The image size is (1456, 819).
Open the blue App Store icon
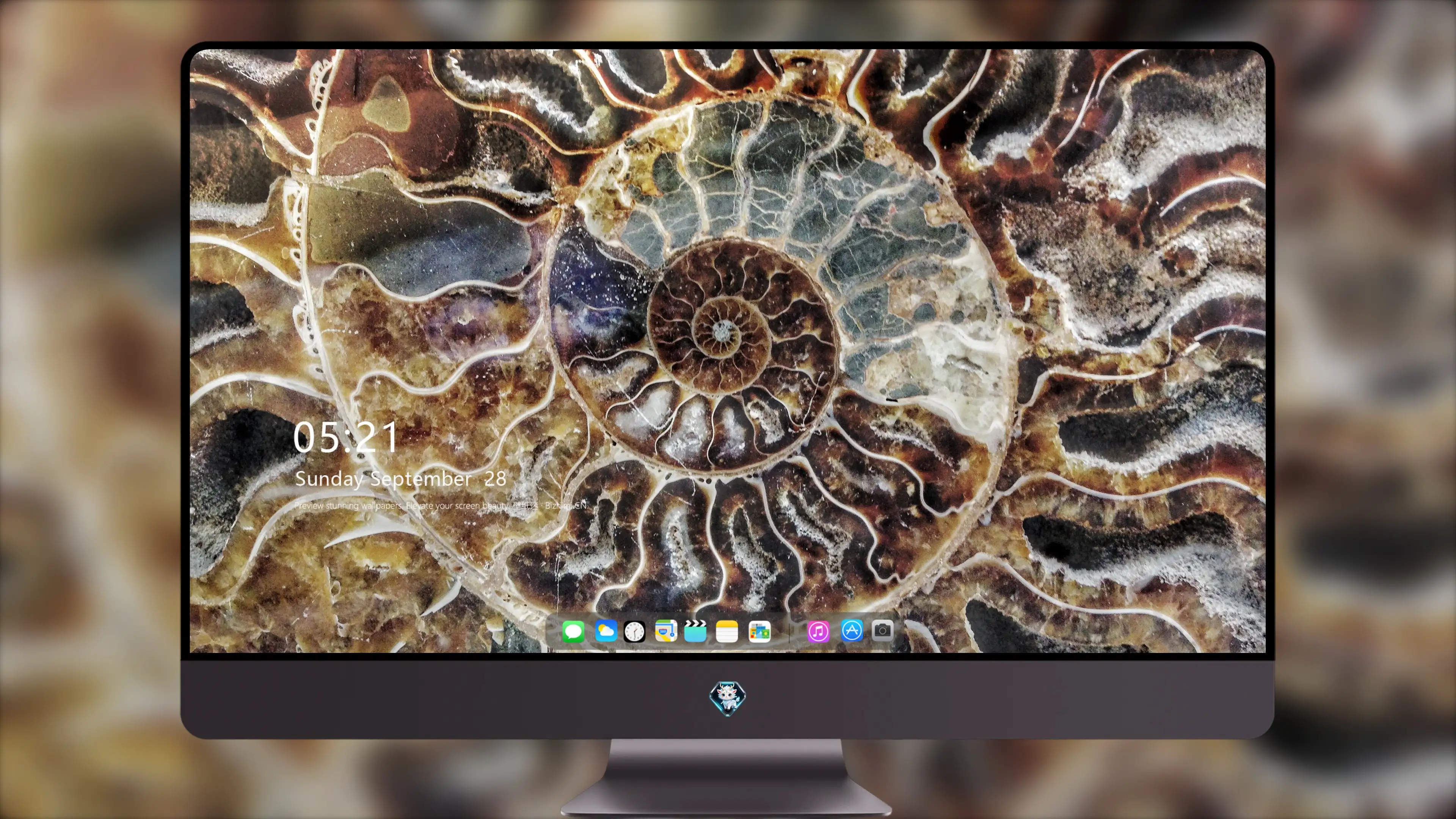pyautogui.click(x=852, y=630)
